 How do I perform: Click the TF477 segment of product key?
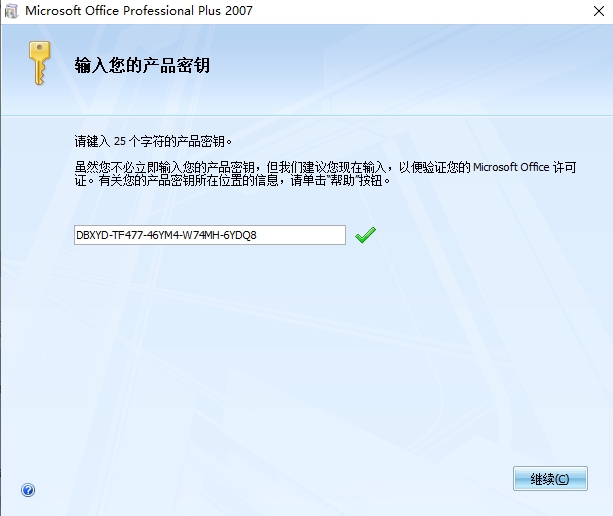pos(128,236)
